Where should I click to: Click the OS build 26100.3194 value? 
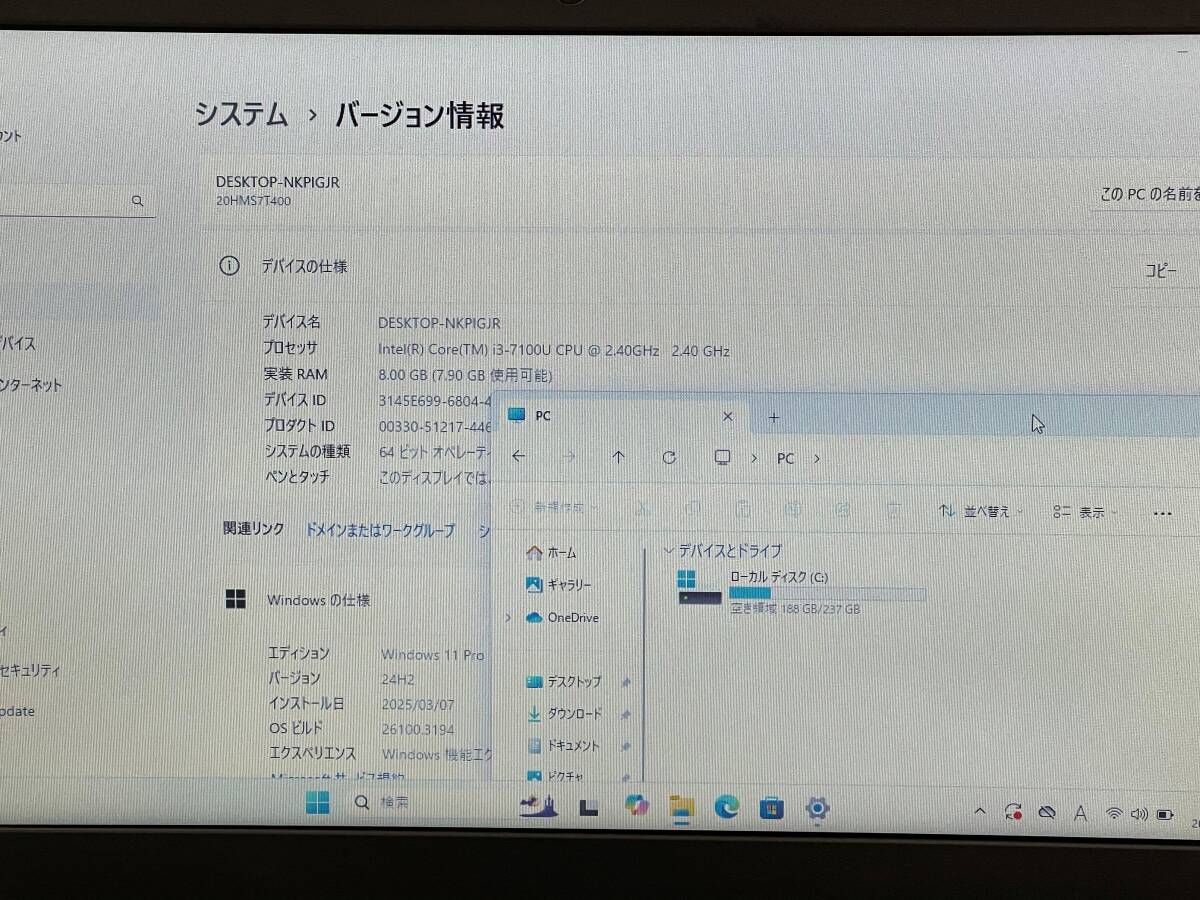(x=418, y=729)
